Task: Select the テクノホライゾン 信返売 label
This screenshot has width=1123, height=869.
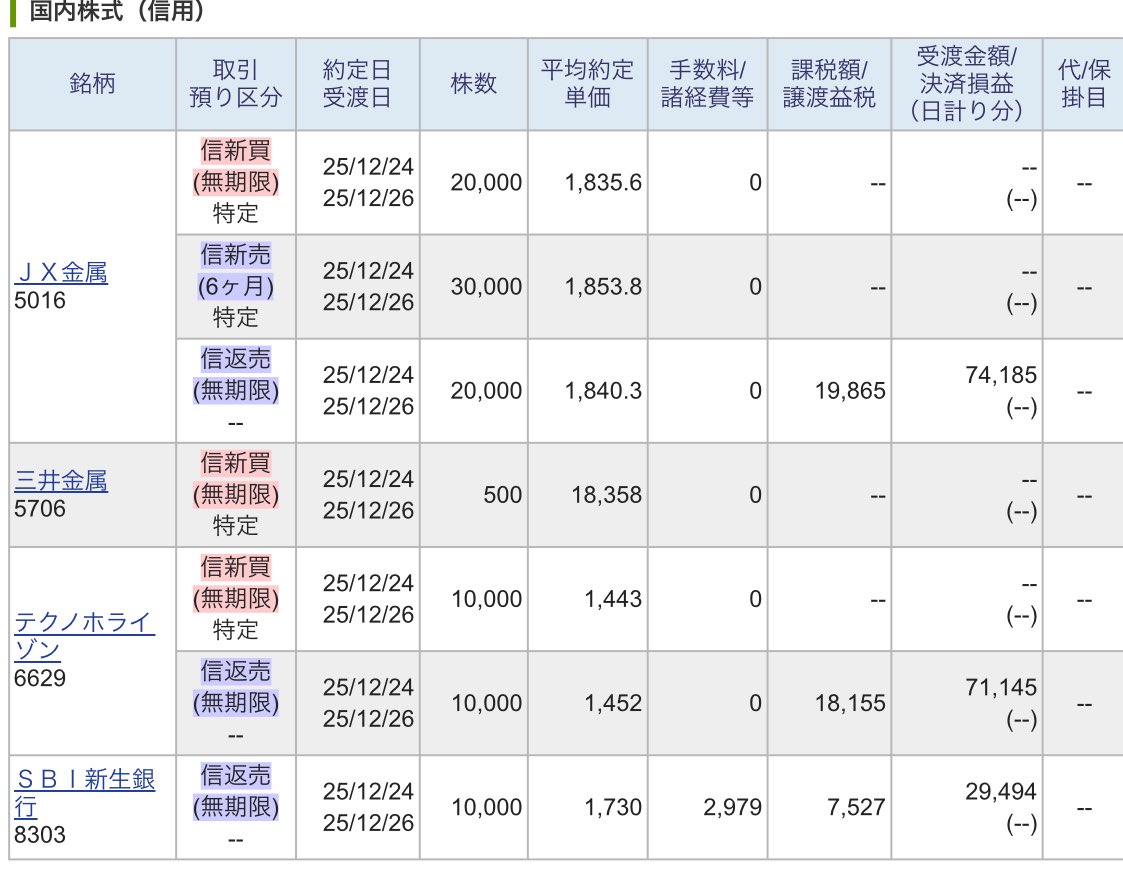Action: click(236, 686)
